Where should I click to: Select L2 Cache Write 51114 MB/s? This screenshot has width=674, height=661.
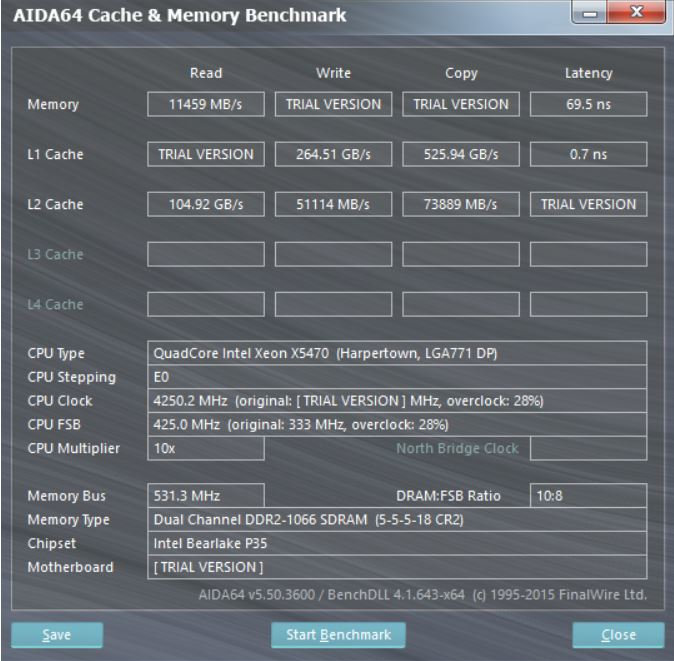(x=334, y=204)
